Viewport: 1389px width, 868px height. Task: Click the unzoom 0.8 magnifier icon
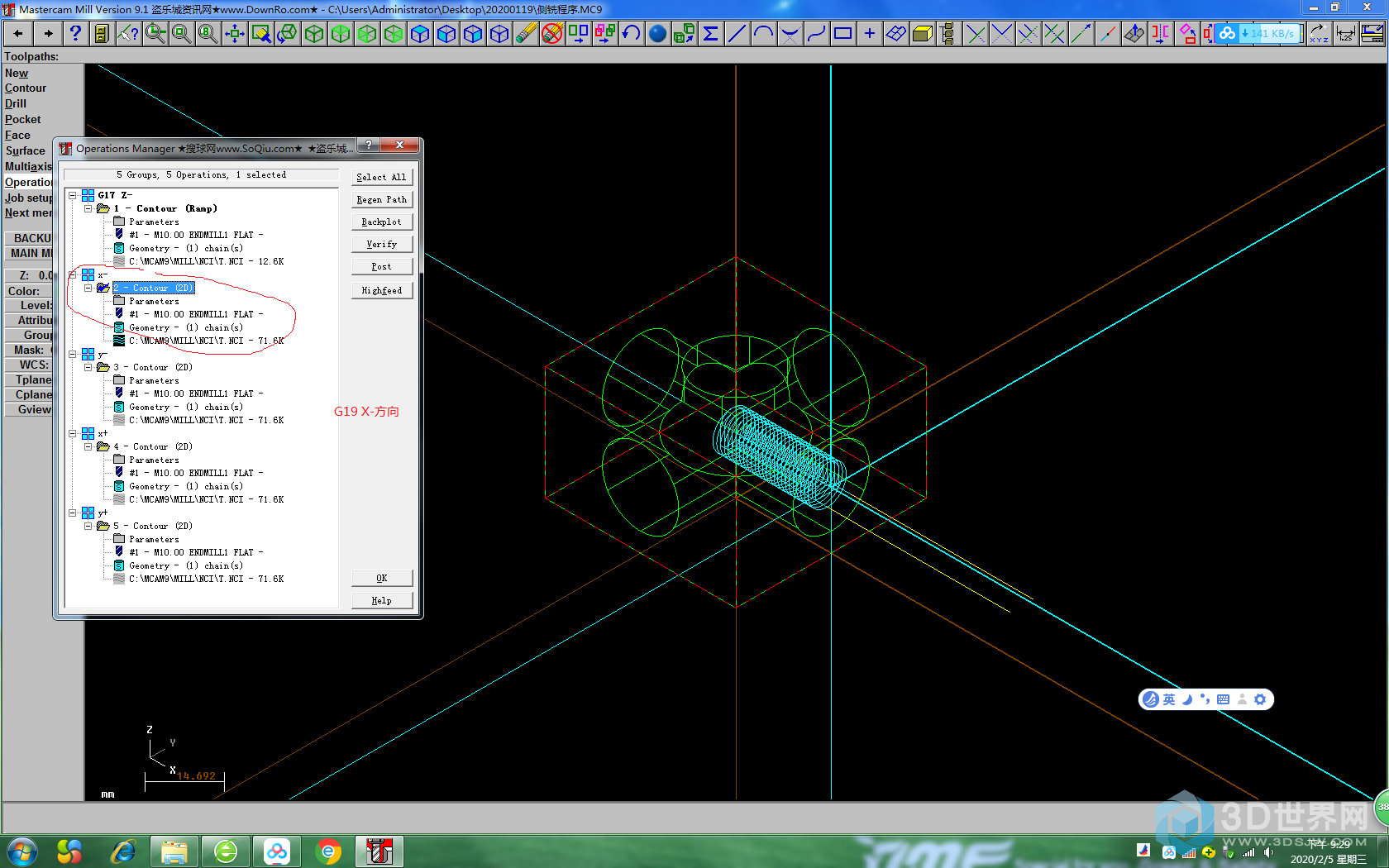[x=208, y=33]
